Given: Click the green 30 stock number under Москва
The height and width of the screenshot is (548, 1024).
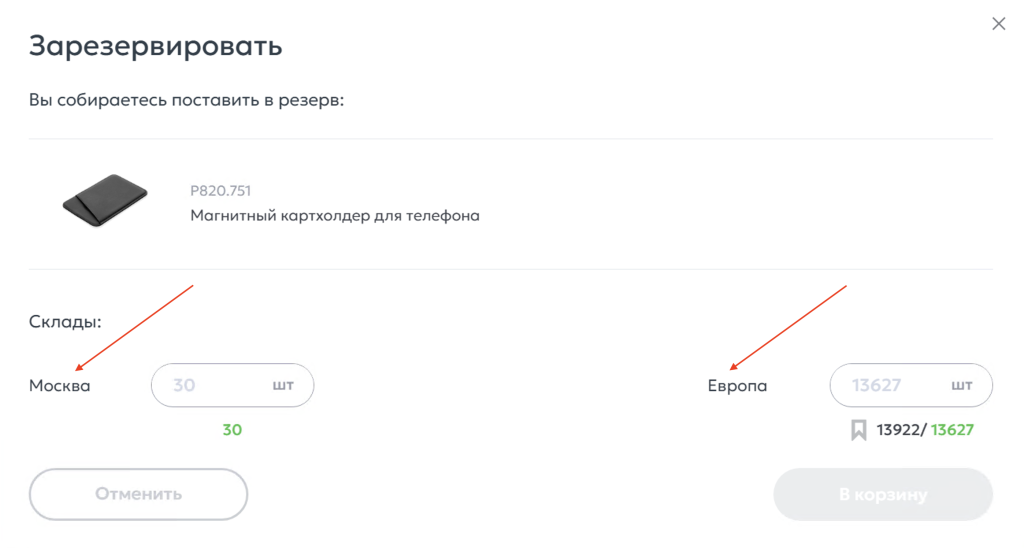Looking at the screenshot, I should [232, 430].
